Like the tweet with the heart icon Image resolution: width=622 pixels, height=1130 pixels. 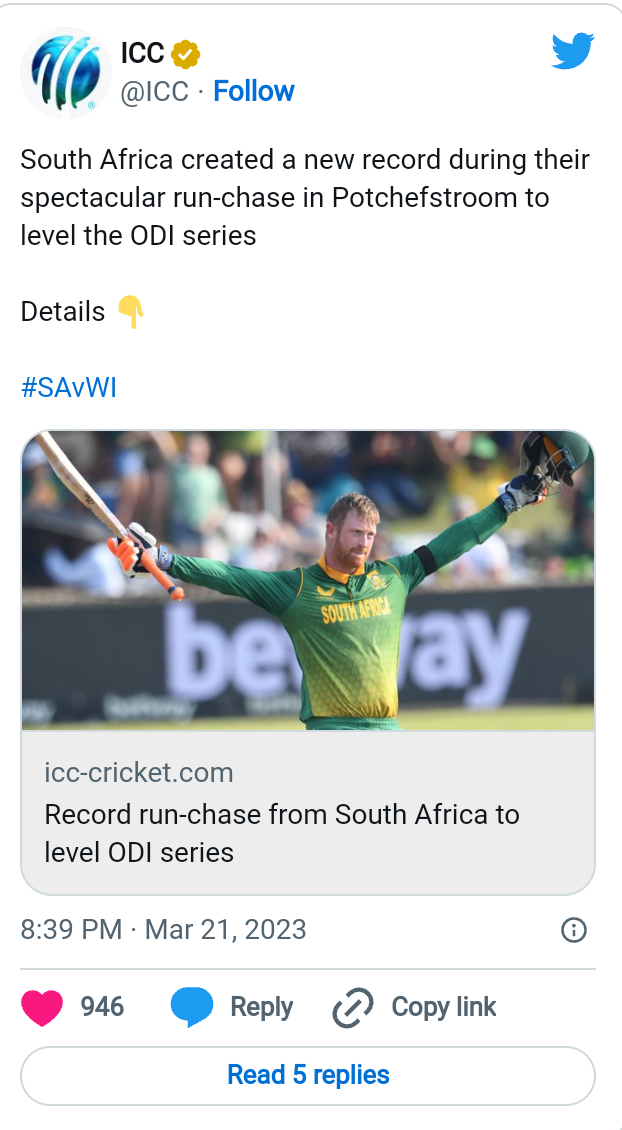click(42, 1007)
